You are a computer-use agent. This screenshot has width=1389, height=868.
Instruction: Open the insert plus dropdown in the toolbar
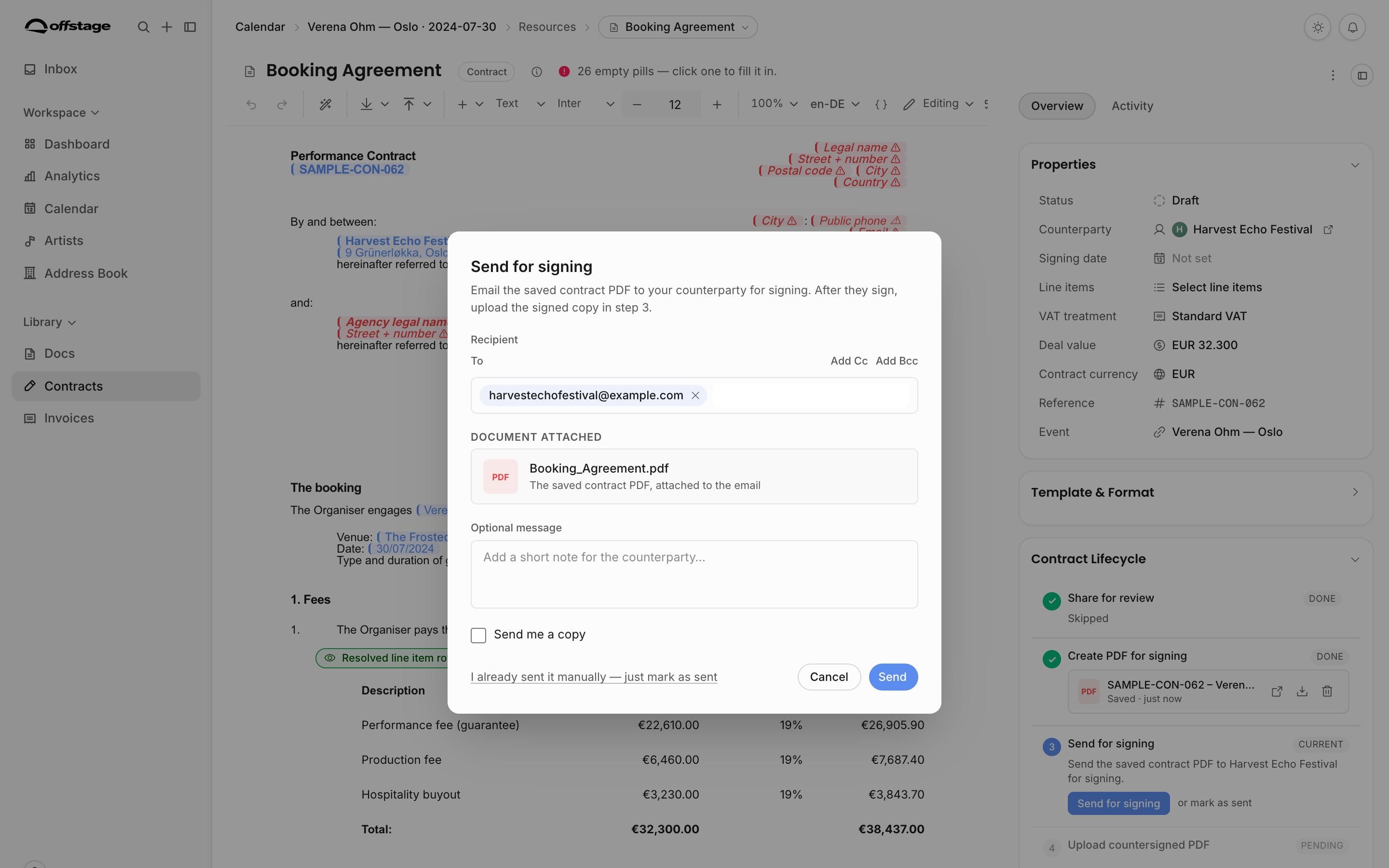point(470,105)
